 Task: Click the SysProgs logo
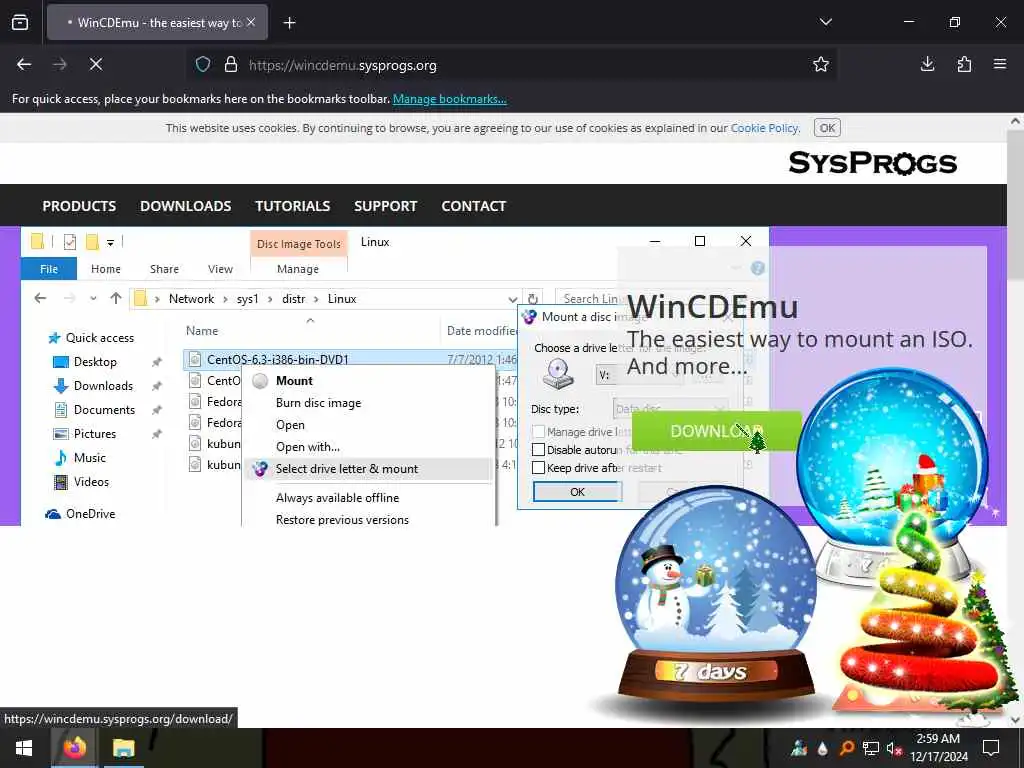(872, 163)
